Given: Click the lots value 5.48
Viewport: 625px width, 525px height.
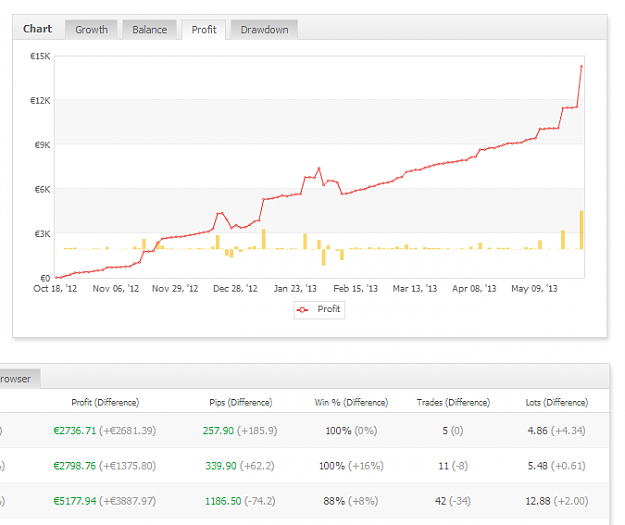Looking at the screenshot, I should [x=538, y=466].
